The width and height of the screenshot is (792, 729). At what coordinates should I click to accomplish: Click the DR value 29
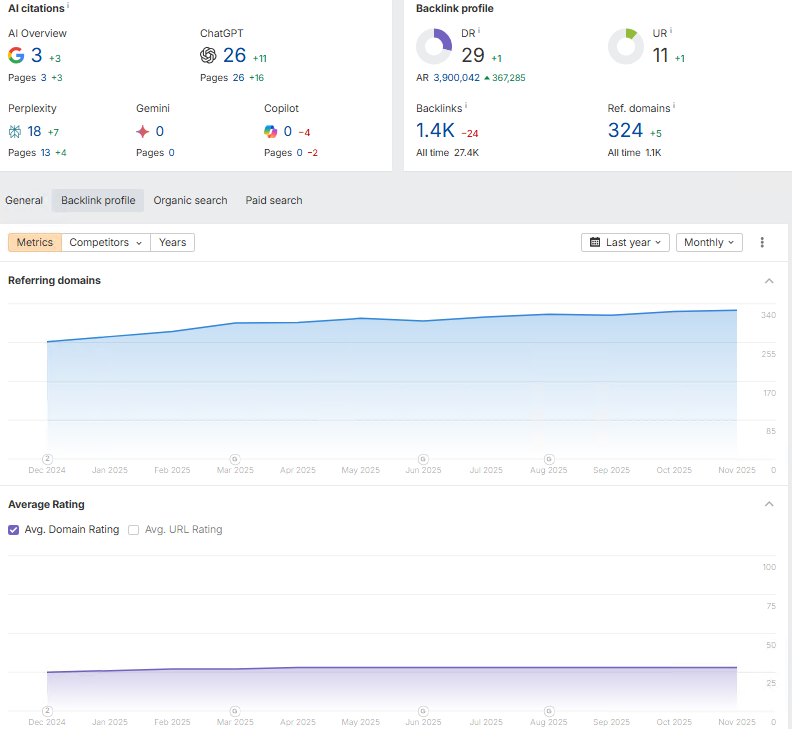point(473,55)
